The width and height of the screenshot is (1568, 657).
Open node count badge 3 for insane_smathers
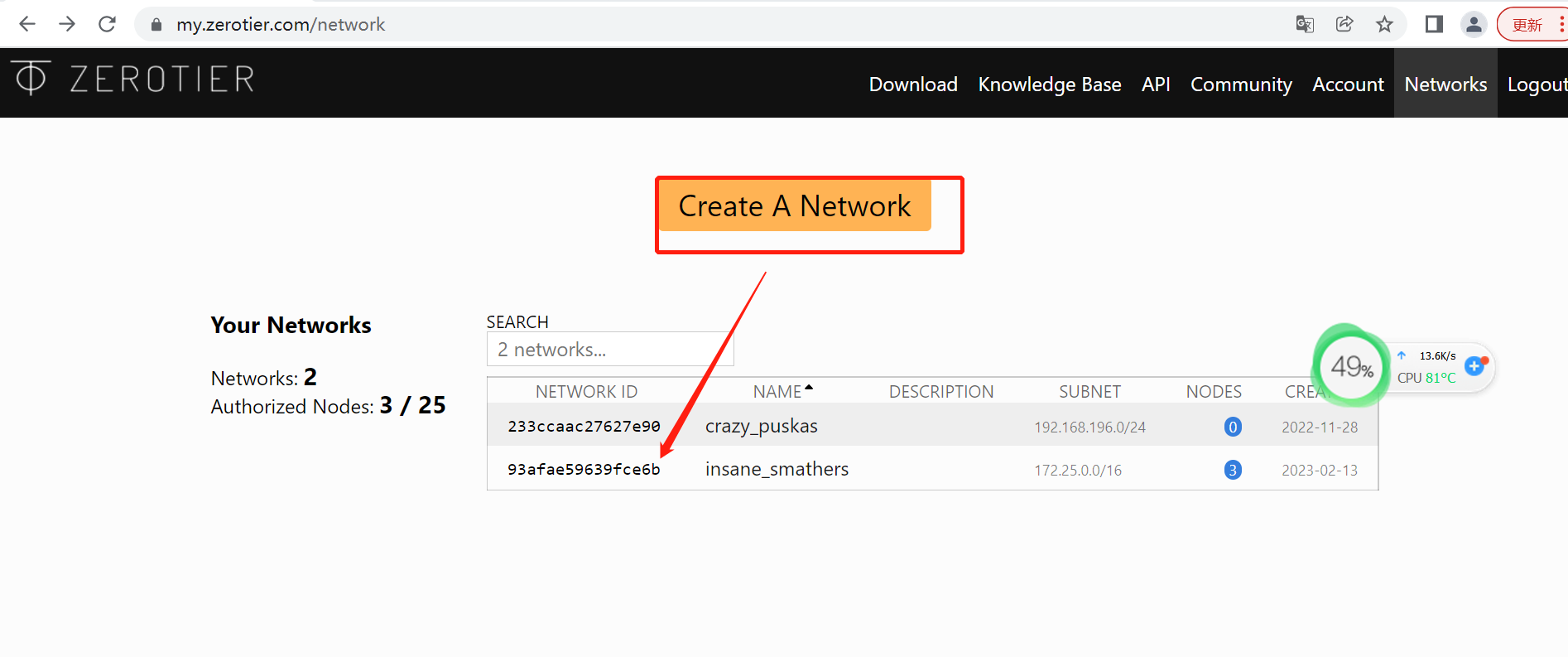(x=1233, y=470)
